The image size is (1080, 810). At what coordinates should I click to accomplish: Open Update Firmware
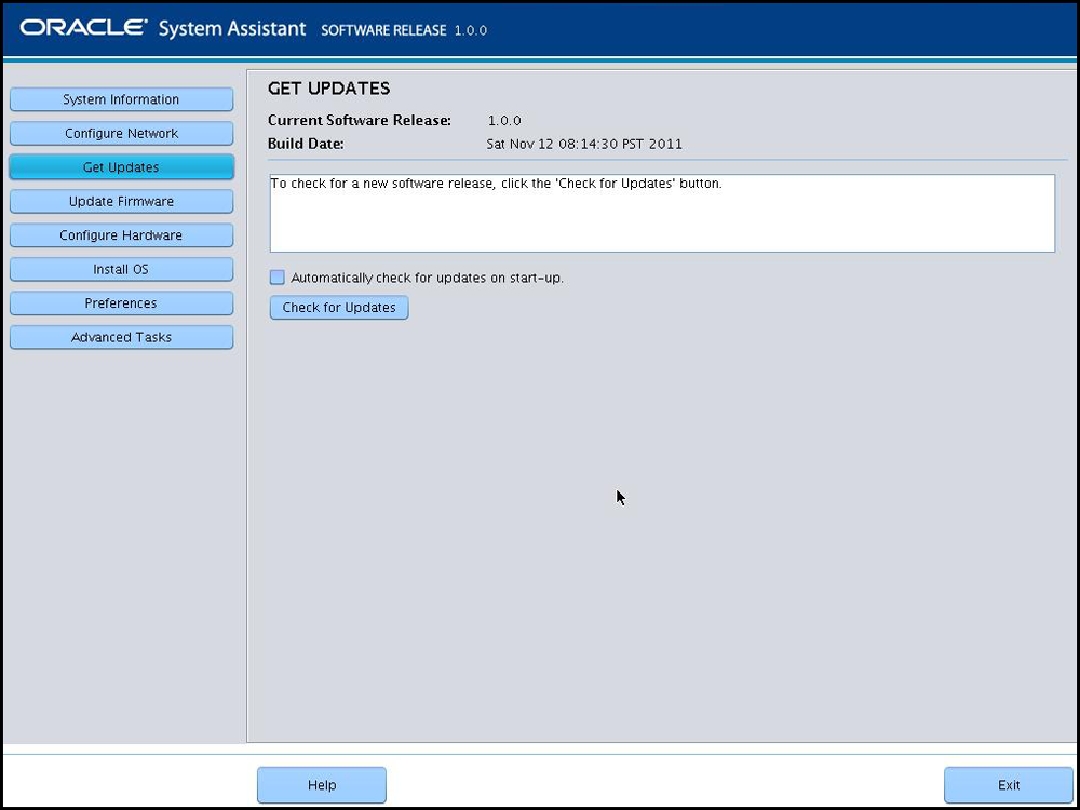point(121,201)
